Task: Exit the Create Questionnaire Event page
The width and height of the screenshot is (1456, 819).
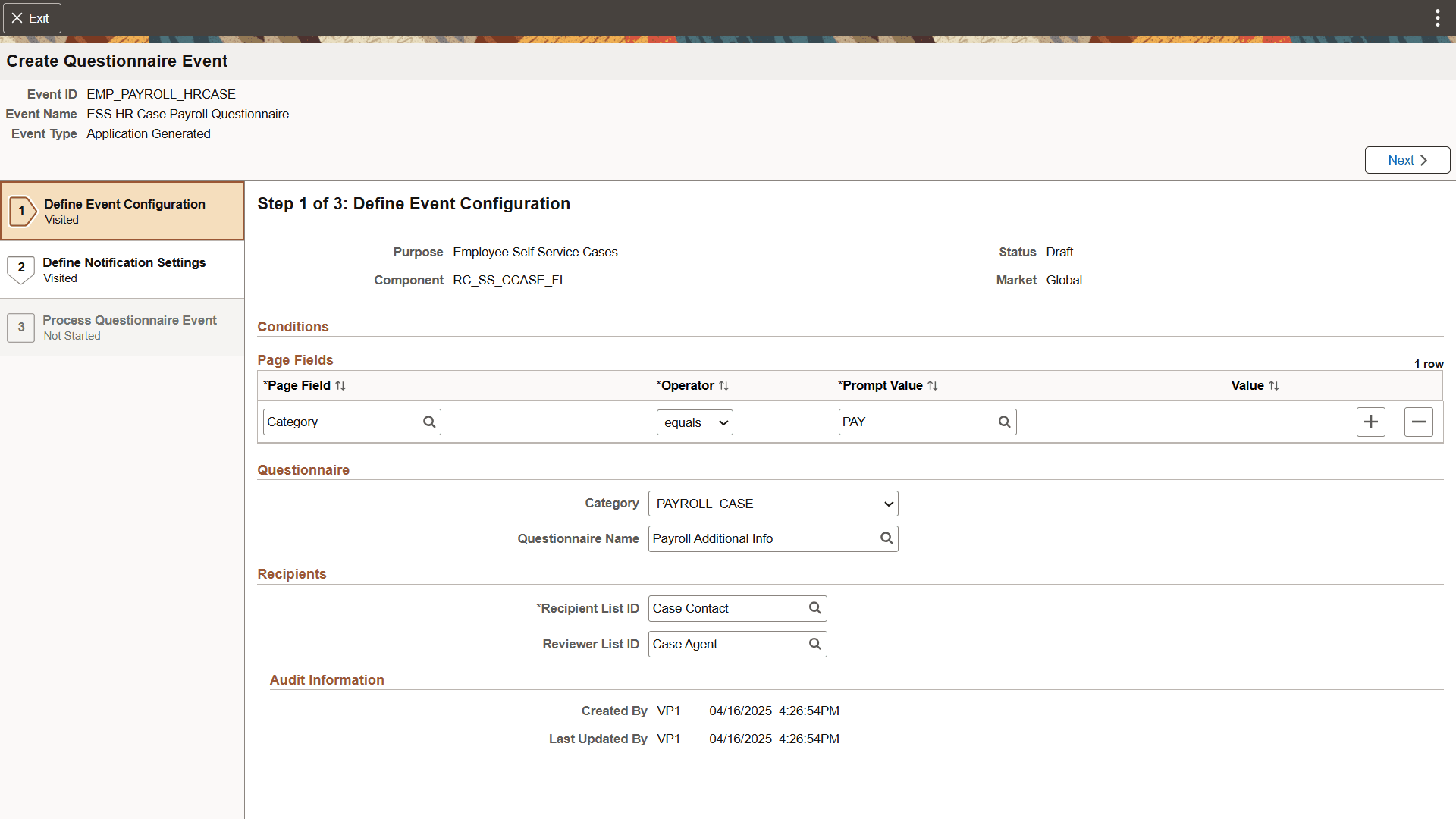Action: (x=32, y=17)
